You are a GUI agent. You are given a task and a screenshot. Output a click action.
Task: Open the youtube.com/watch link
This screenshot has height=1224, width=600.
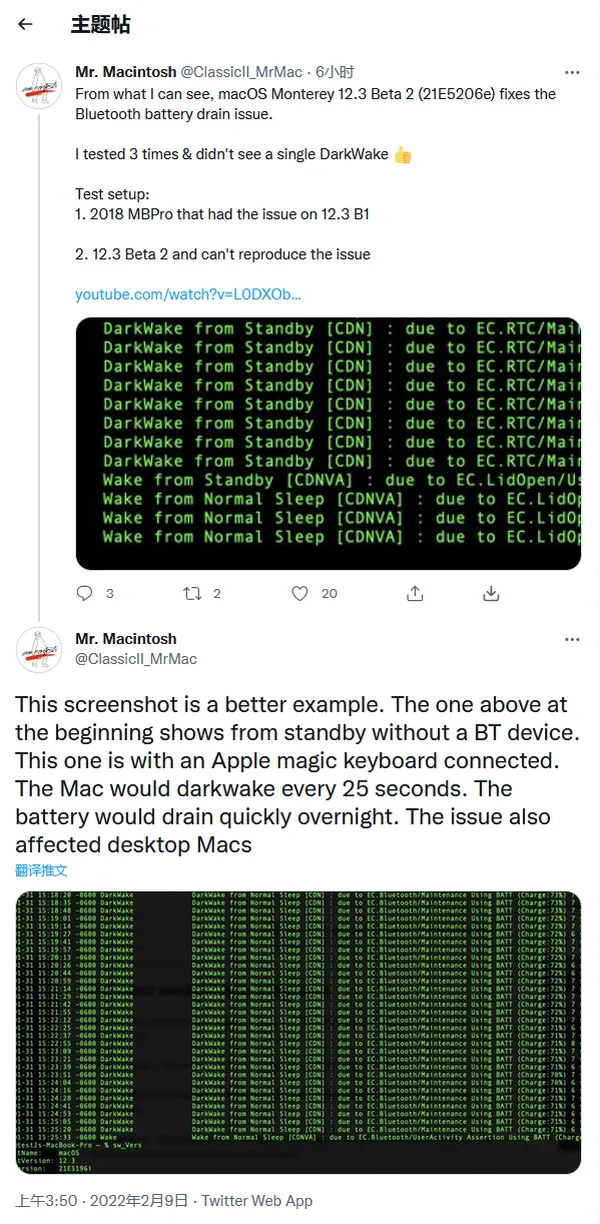click(x=188, y=295)
